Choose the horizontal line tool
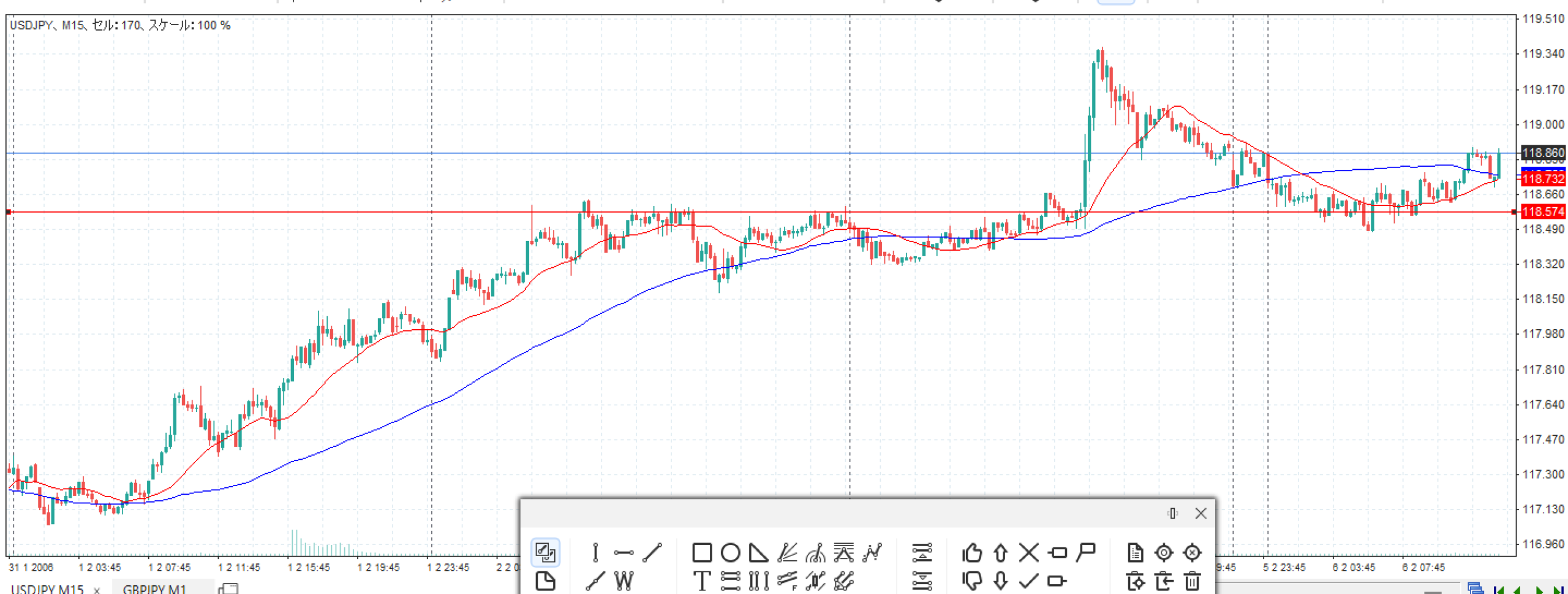Image resolution: width=1568 pixels, height=594 pixels. (x=624, y=552)
